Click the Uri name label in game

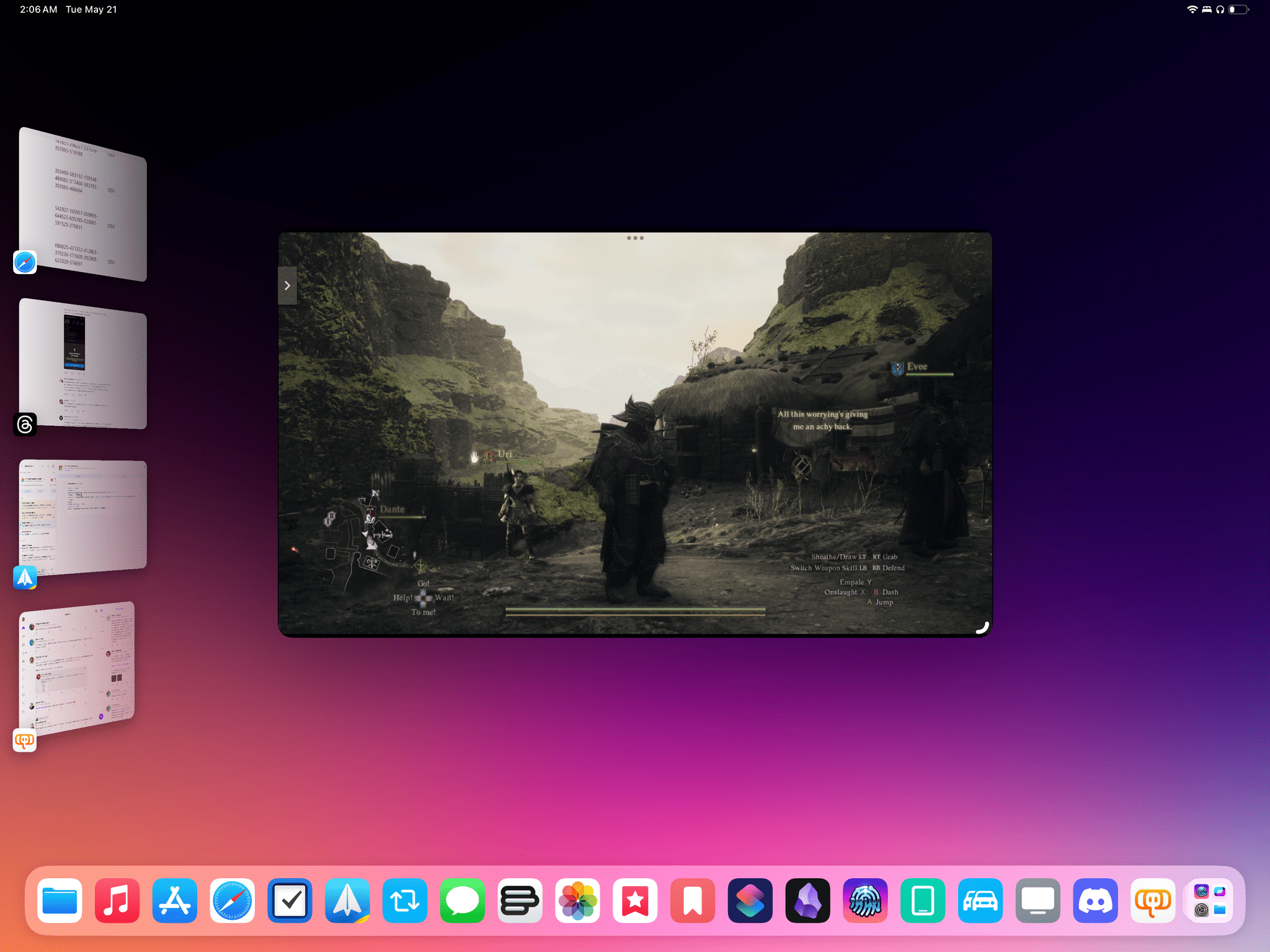point(505,454)
